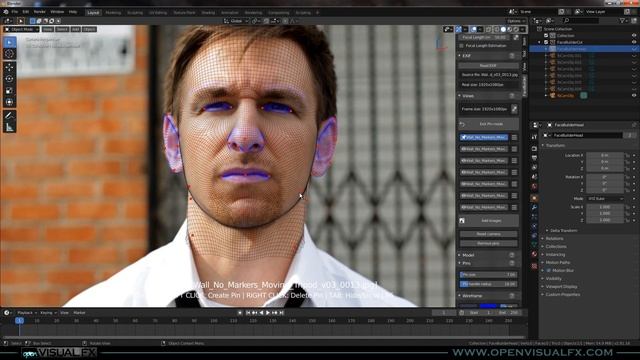
Task: Toggle visibility eye of the last fbCamObj item
Action: coord(634,96)
